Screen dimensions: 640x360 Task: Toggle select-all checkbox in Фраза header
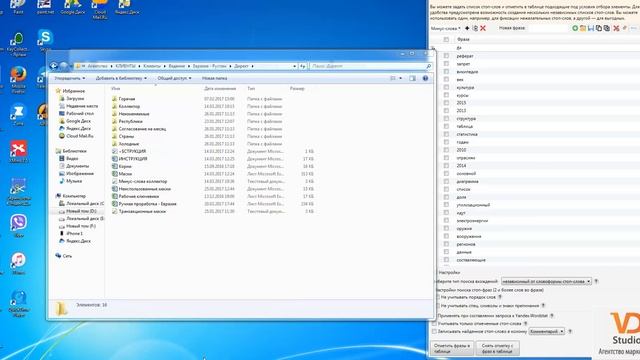(x=446, y=40)
